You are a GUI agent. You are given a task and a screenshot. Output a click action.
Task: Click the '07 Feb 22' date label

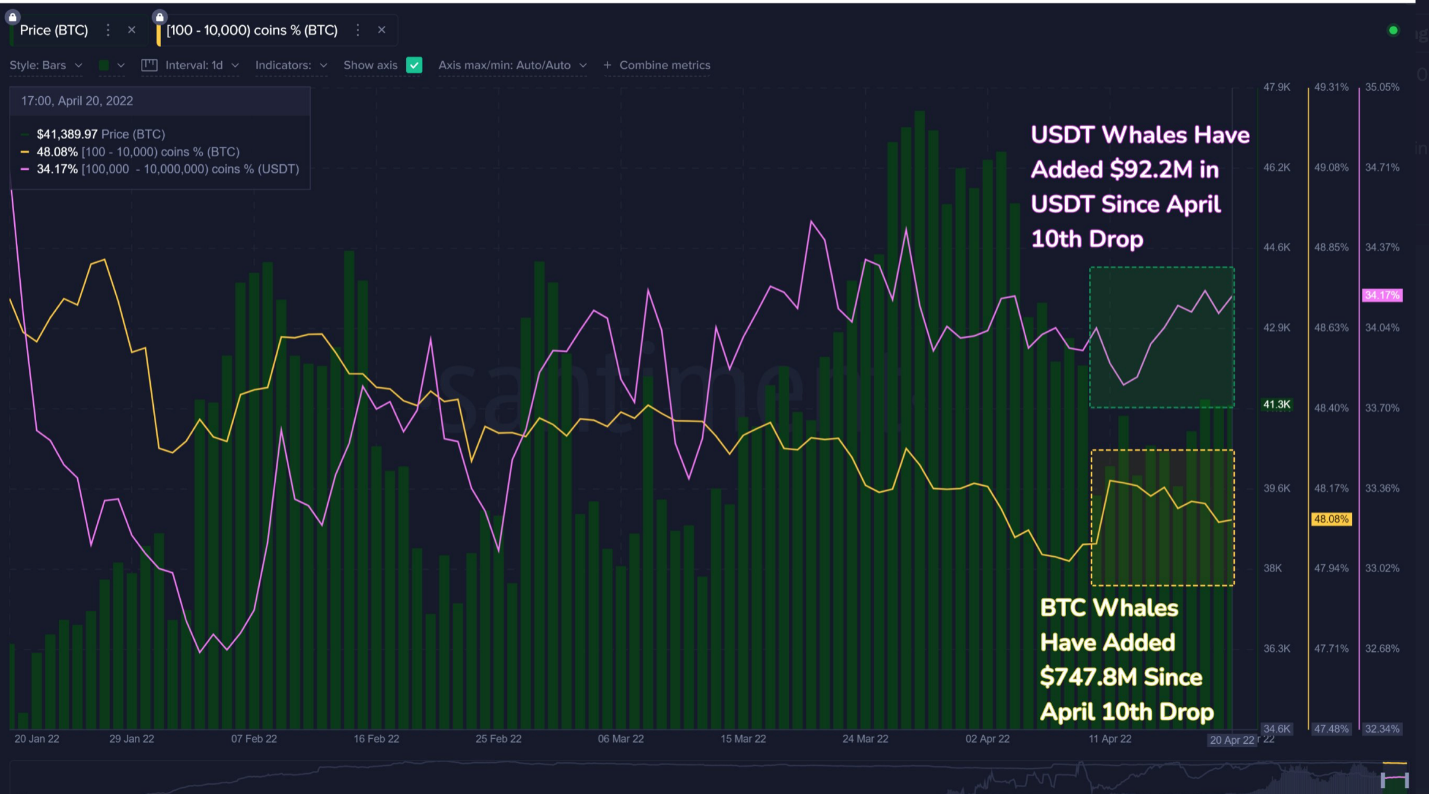coord(254,739)
